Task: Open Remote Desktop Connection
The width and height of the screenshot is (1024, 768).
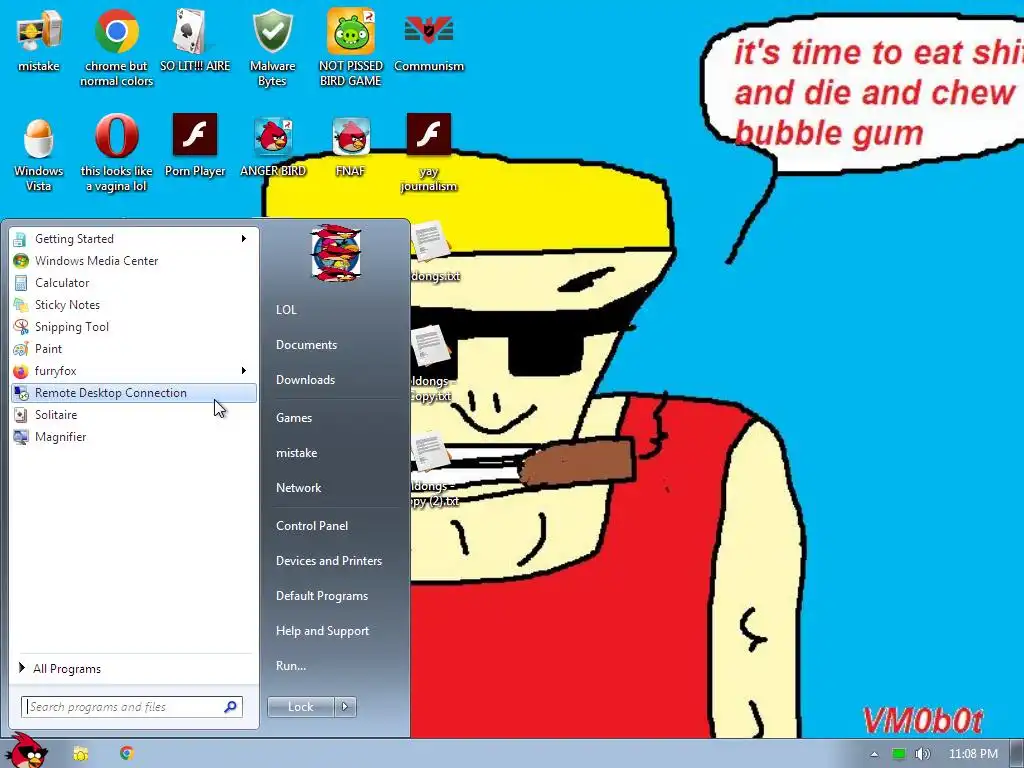Action: [x=134, y=393]
